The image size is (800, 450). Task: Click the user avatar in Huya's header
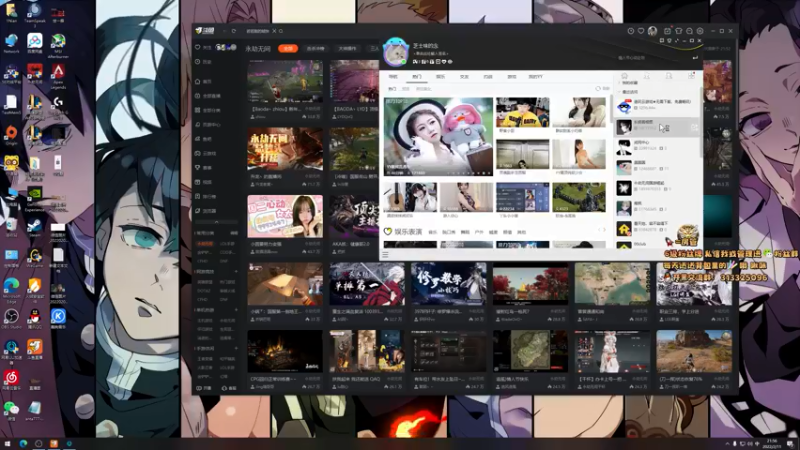click(x=652, y=31)
